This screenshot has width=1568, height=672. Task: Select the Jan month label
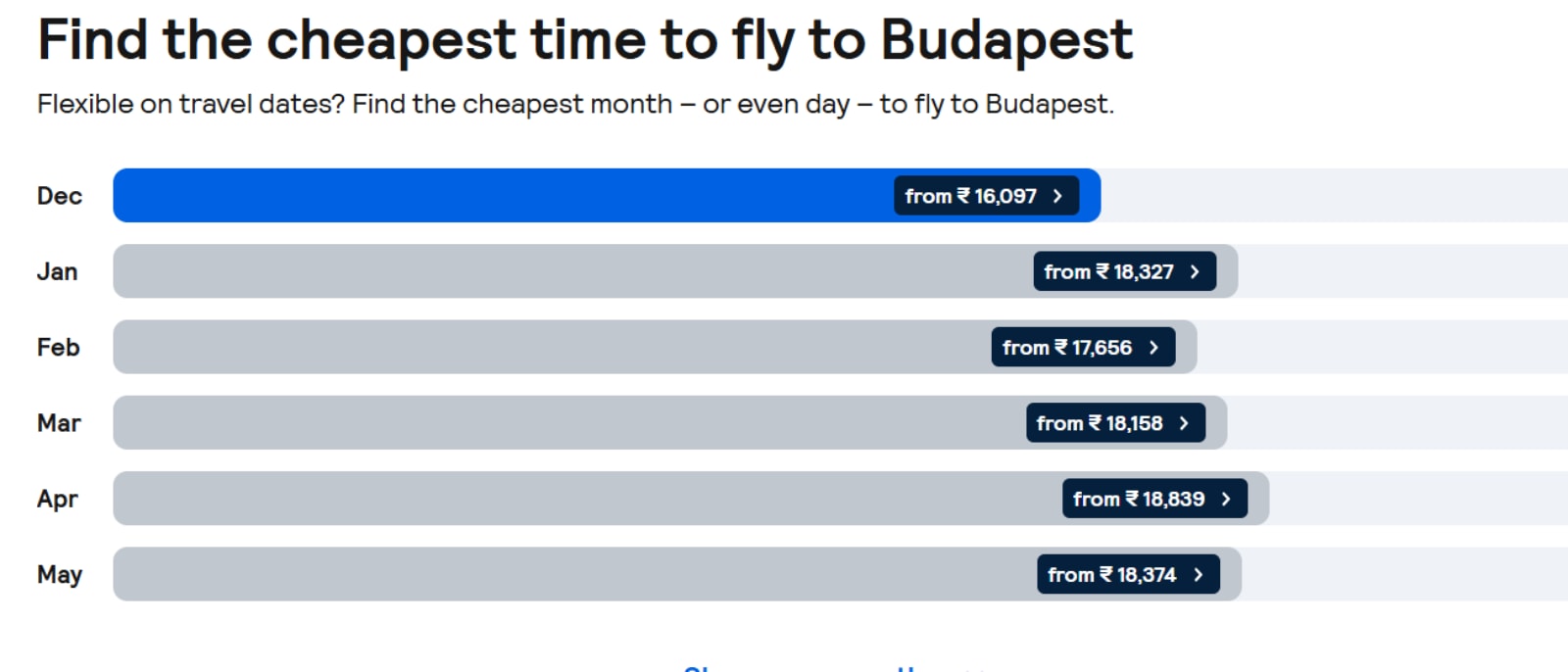click(57, 271)
